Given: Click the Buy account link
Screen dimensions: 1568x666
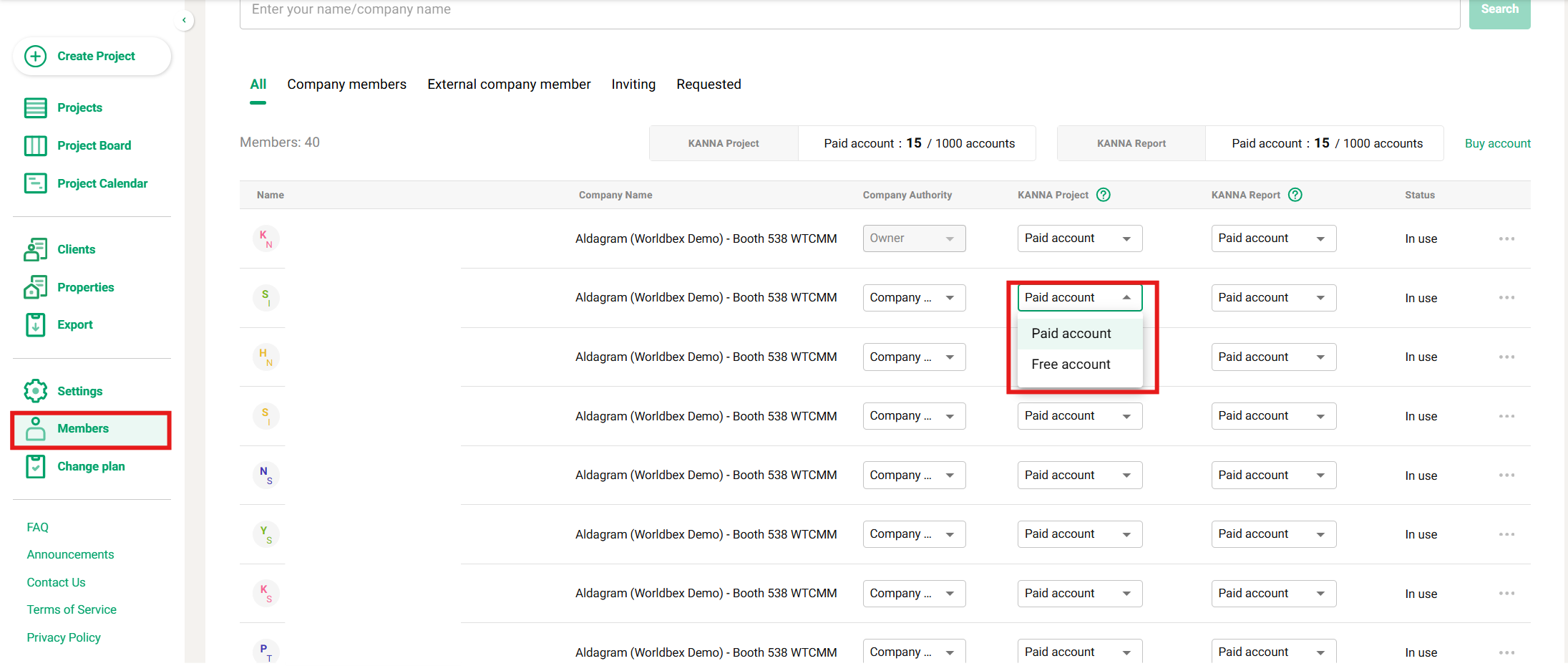Looking at the screenshot, I should (1497, 143).
